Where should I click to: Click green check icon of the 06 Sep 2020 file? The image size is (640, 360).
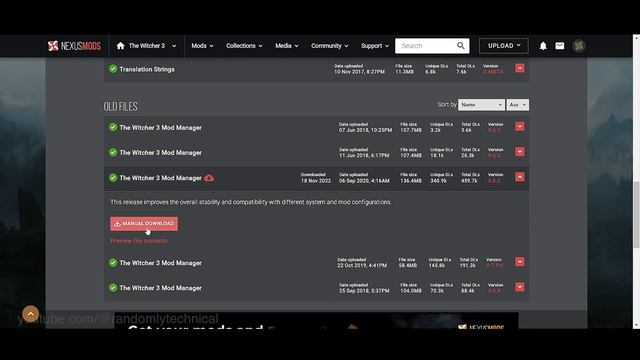click(113, 178)
